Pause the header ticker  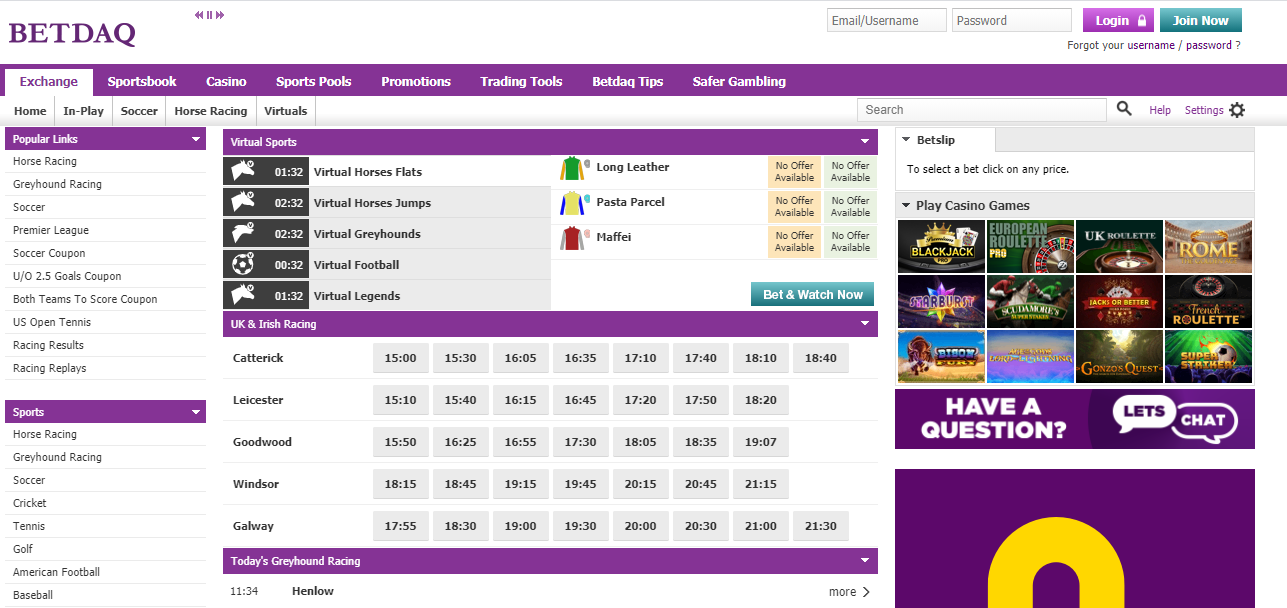[x=209, y=15]
